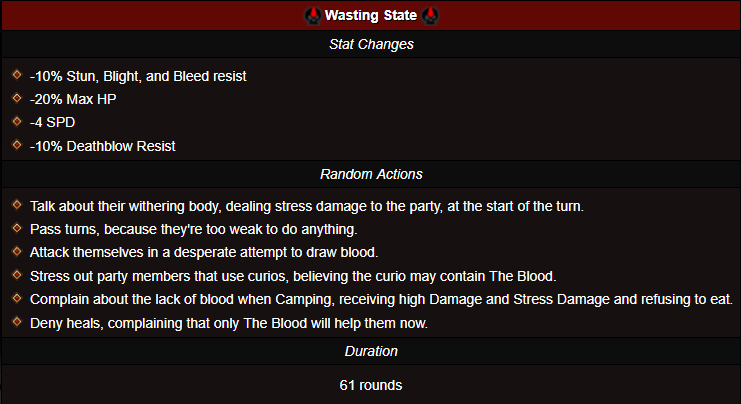The width and height of the screenshot is (741, 404).
Task: Click the diamond bullet beside Stun, Blight, Bleed resist
Action: 17,75
